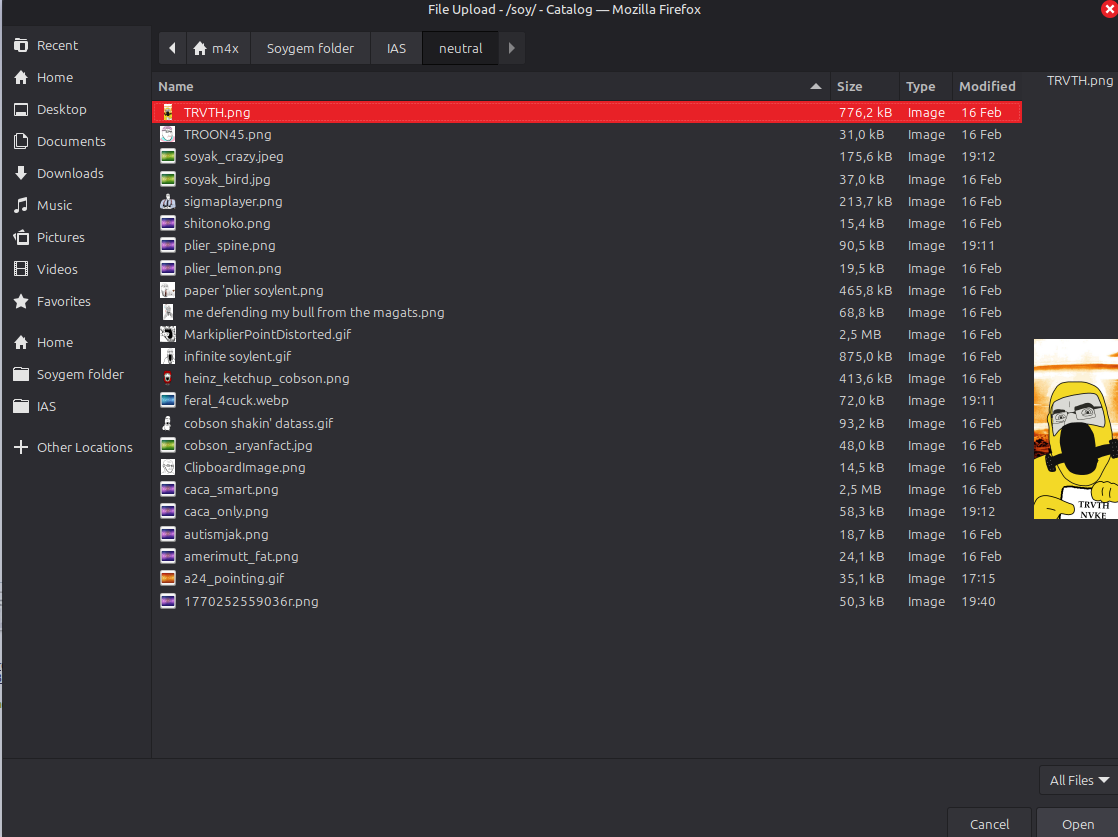Click the path bar left scroll arrow
The image size is (1118, 837).
coord(172,48)
